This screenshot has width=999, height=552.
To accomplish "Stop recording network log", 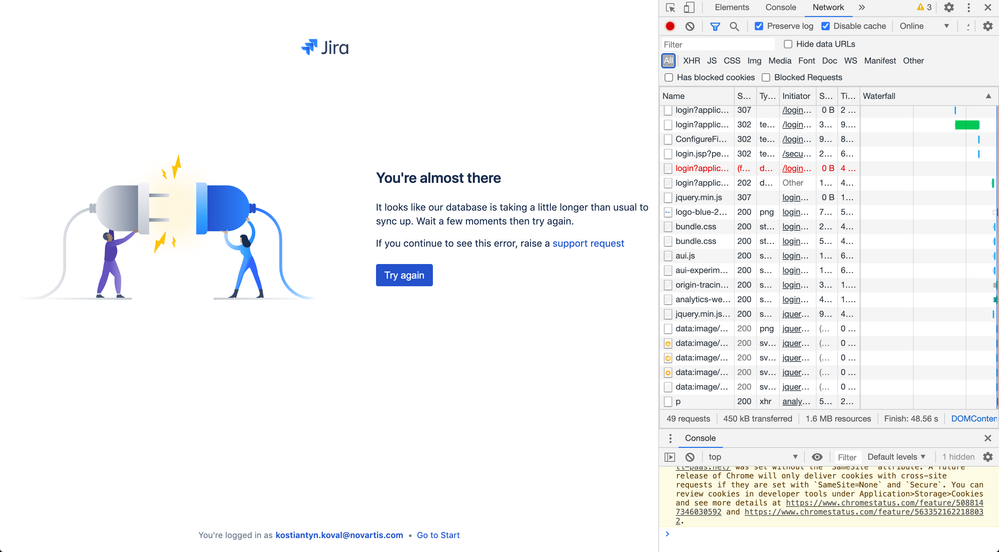I will tap(670, 26).
